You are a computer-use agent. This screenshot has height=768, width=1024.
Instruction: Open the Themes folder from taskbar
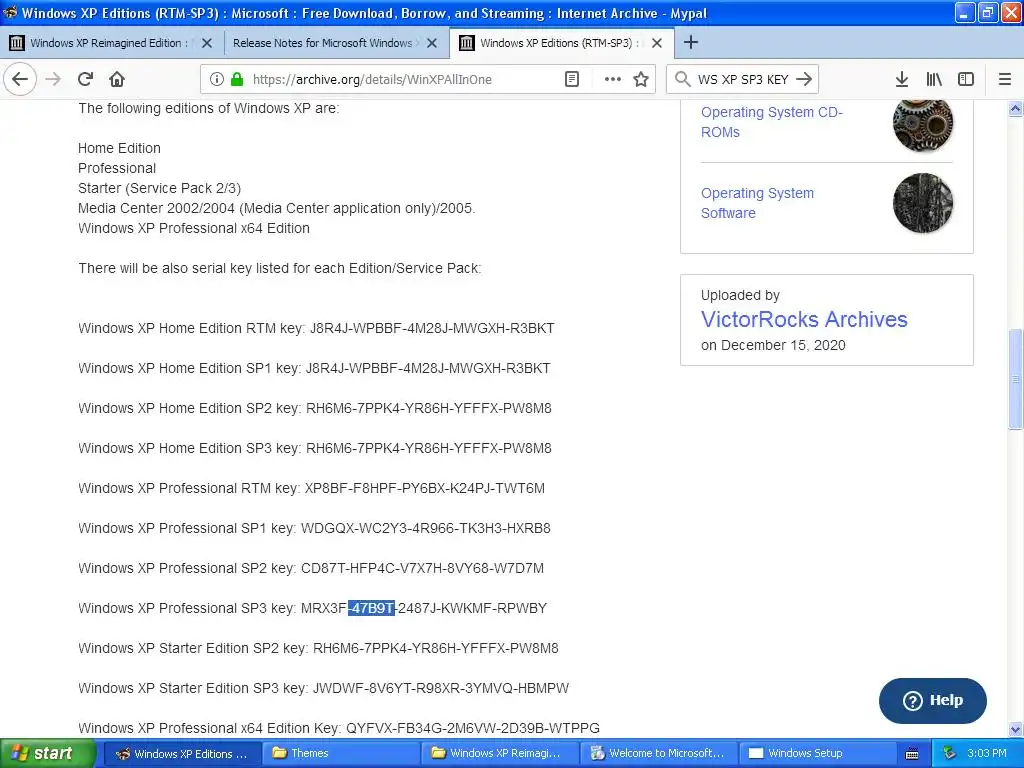341,754
